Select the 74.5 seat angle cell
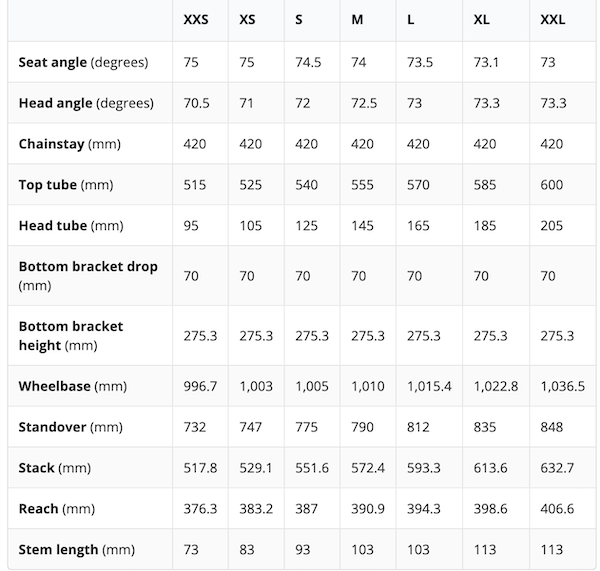 [x=308, y=62]
